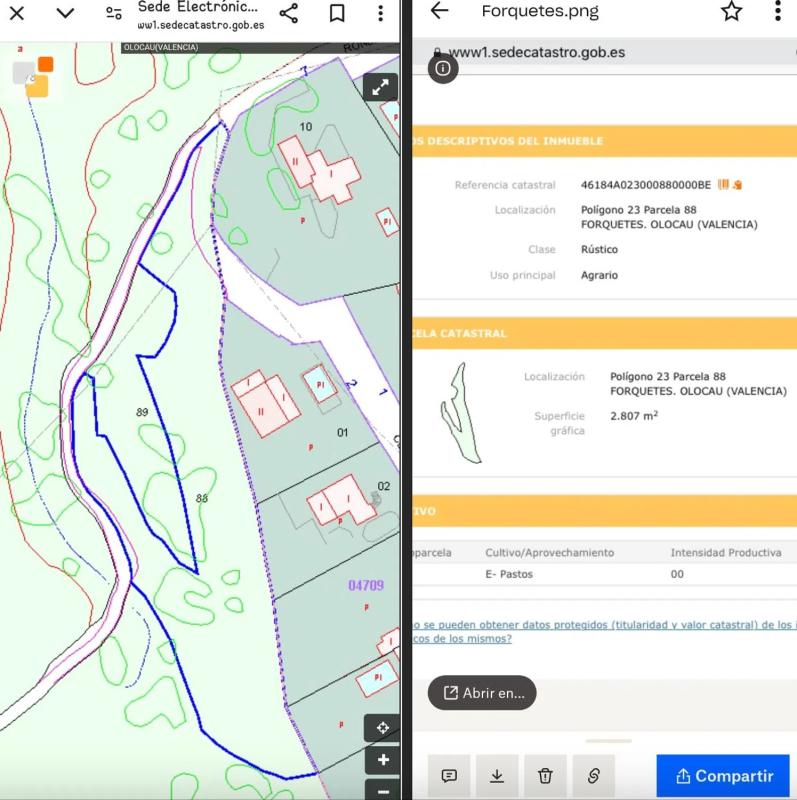The height and width of the screenshot is (800, 797).
Task: Expand the map to fullscreen
Action: [380, 87]
